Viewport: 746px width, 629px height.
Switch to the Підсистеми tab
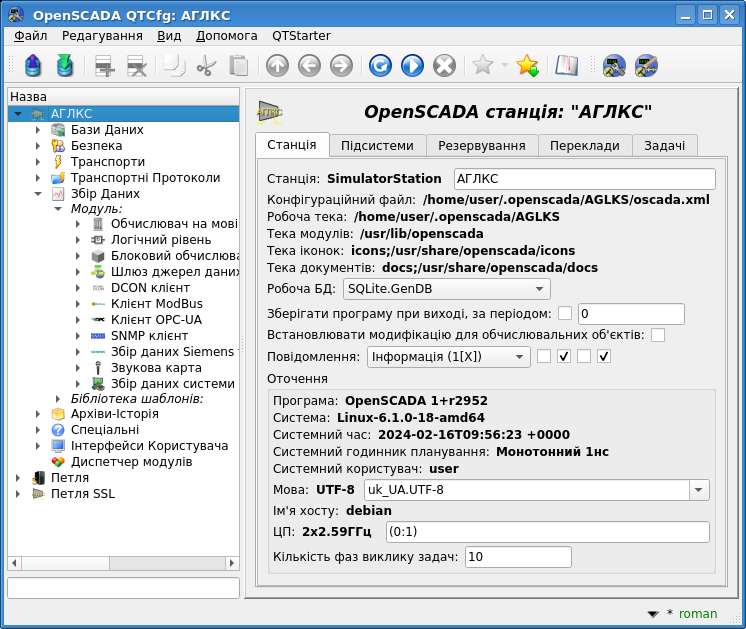point(377,146)
